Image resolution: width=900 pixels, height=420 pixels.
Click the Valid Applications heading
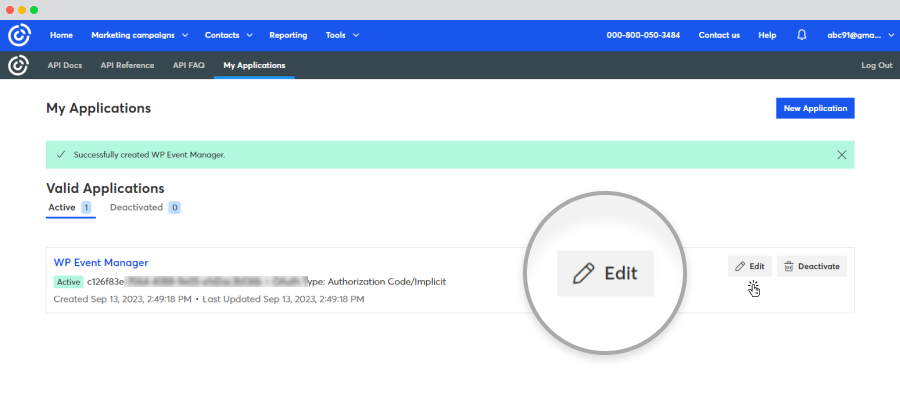tap(105, 188)
